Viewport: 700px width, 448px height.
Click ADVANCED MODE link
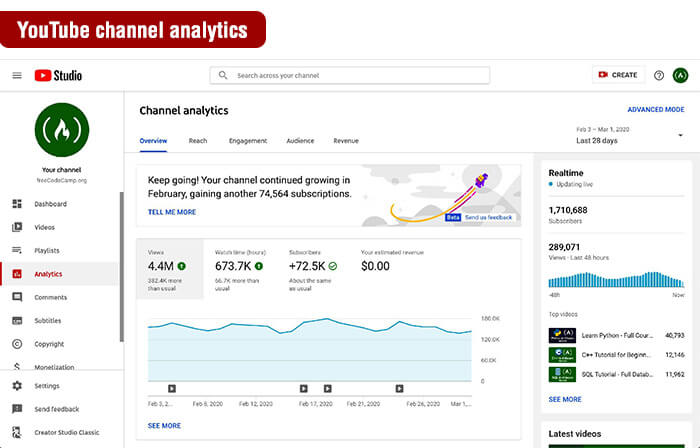pos(656,109)
